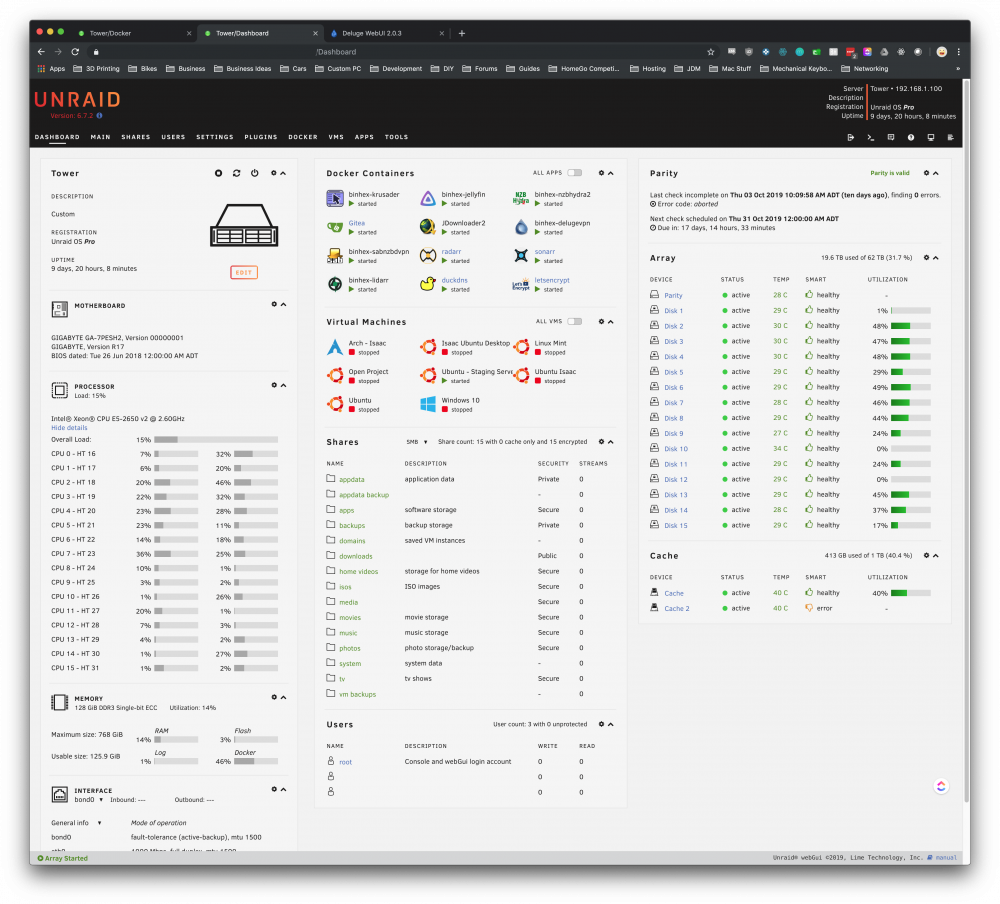Click the sonarr container icon
Screen dimensions: 1000x904
[521, 256]
